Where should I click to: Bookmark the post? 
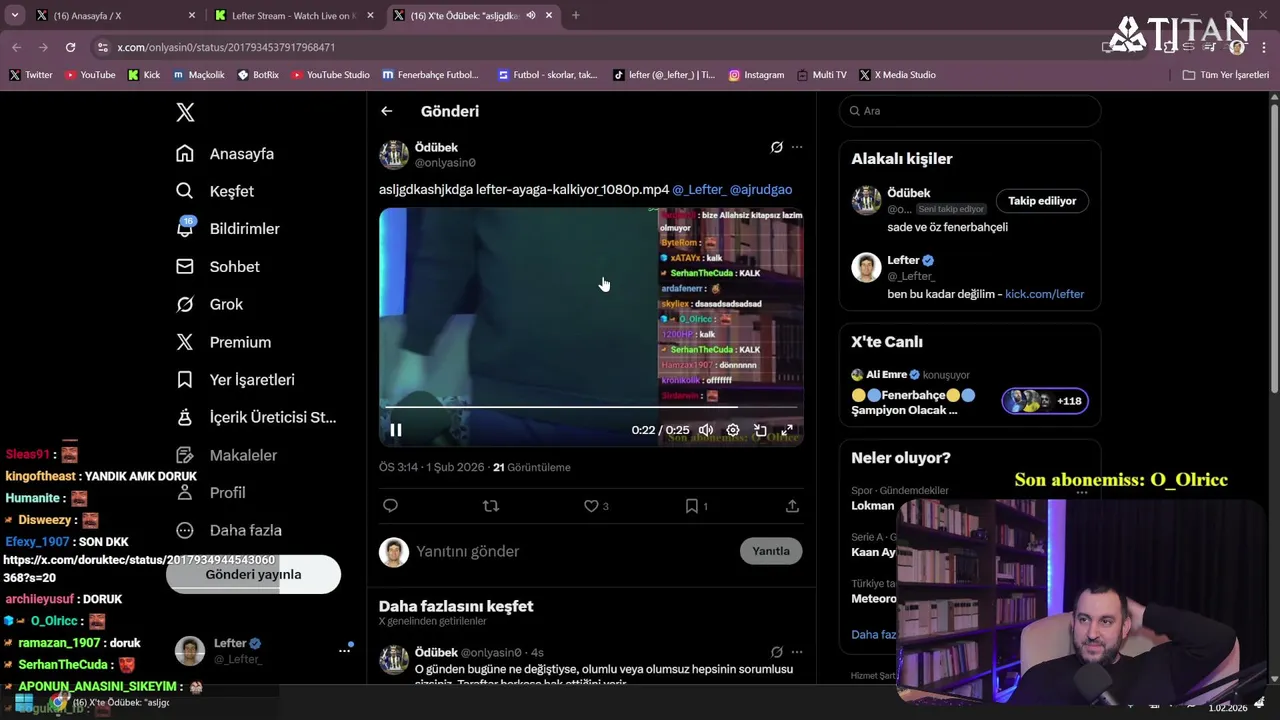(x=691, y=506)
